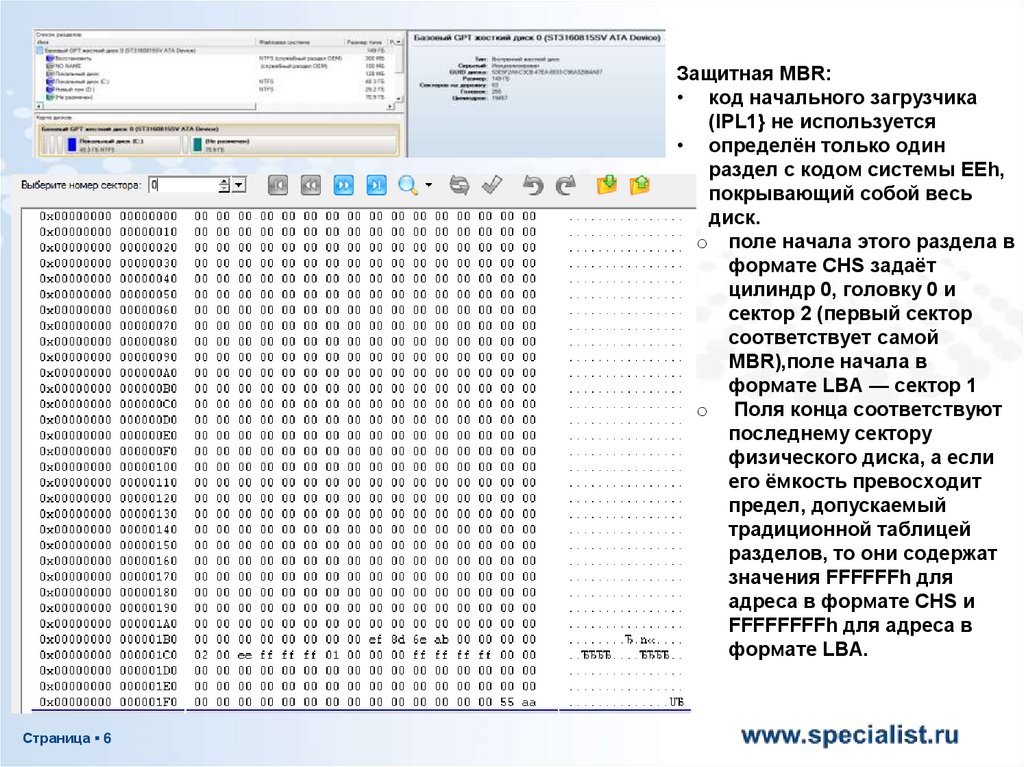Click the refresh arrows icon in the sector toolbar
The width and height of the screenshot is (1024, 767).
459,186
